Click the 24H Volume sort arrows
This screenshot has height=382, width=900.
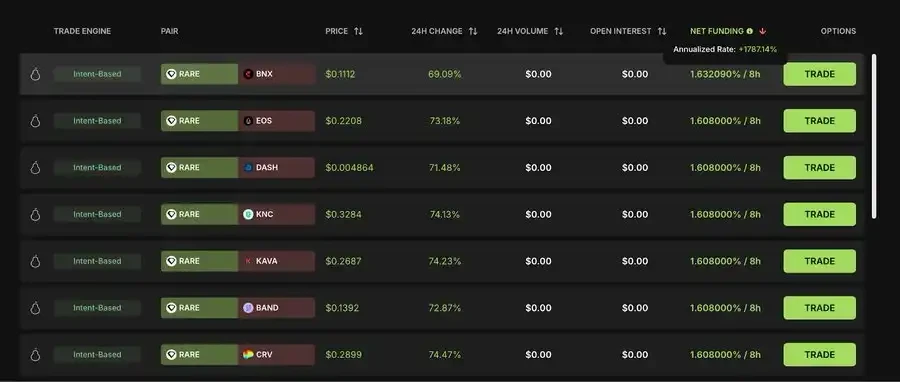click(x=558, y=32)
